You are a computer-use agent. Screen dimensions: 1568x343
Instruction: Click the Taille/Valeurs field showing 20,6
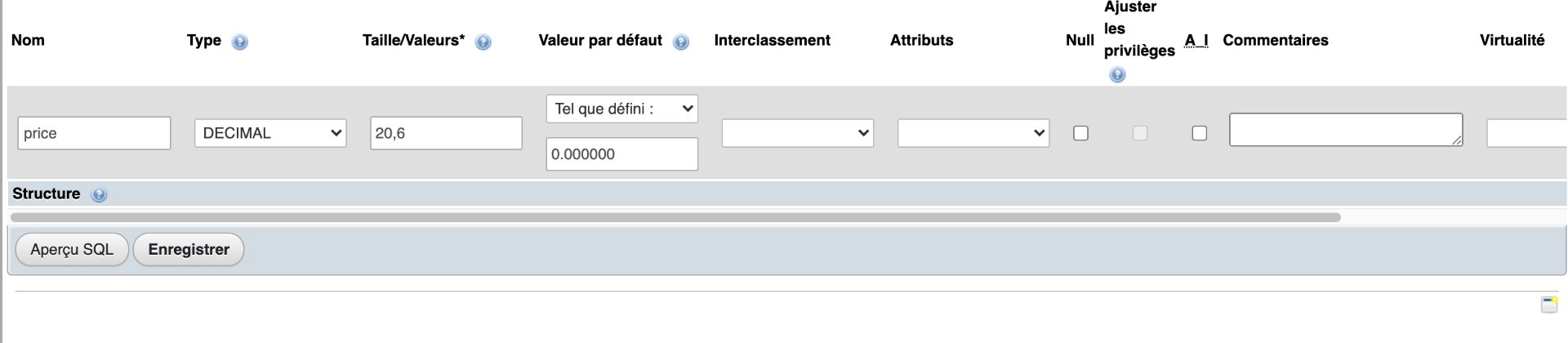pyautogui.click(x=446, y=133)
